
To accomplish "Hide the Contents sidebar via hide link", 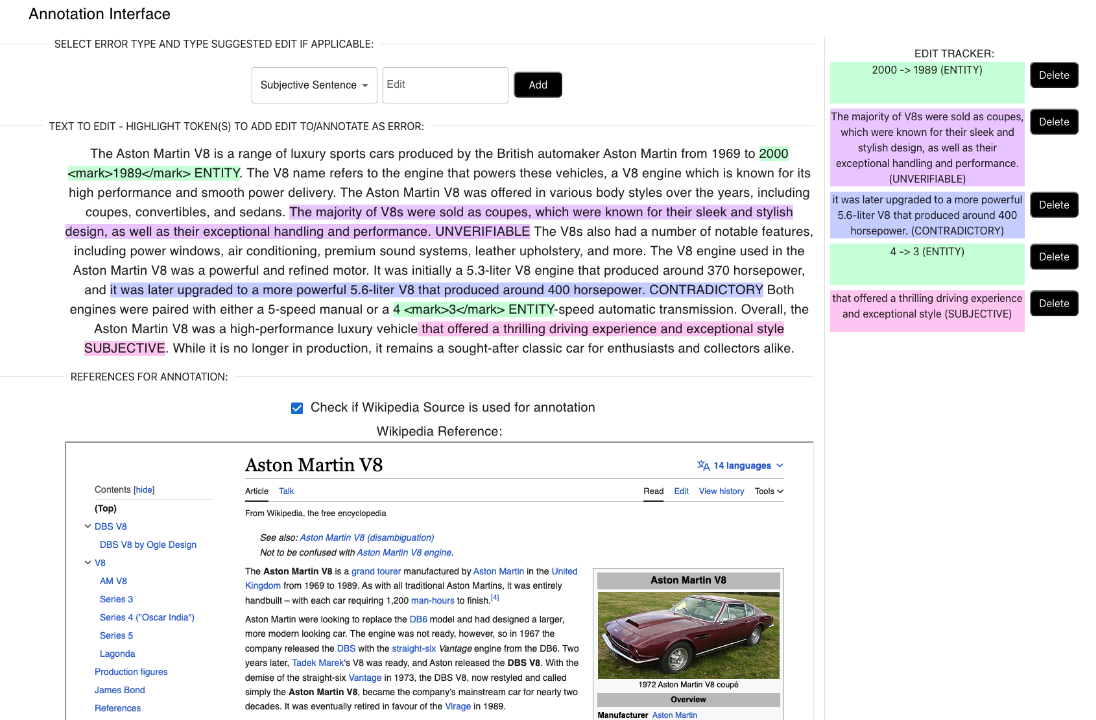I will click(144, 490).
